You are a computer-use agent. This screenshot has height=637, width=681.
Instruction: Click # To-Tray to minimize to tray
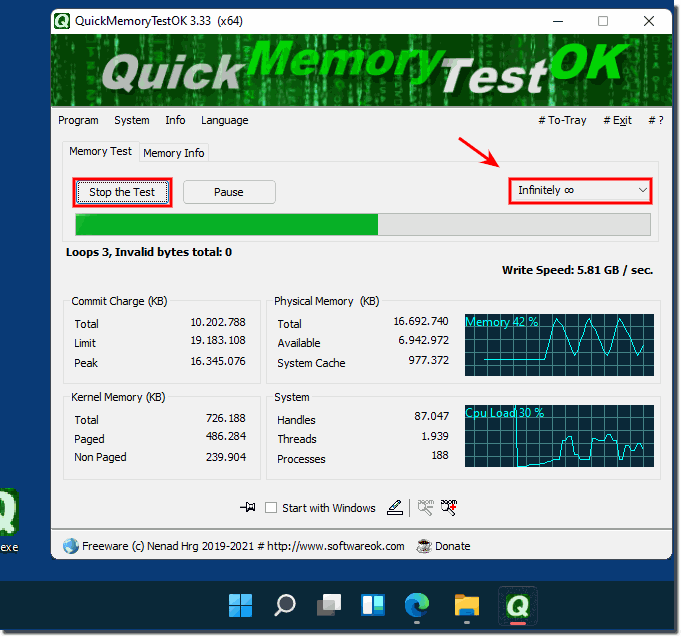pos(562,120)
